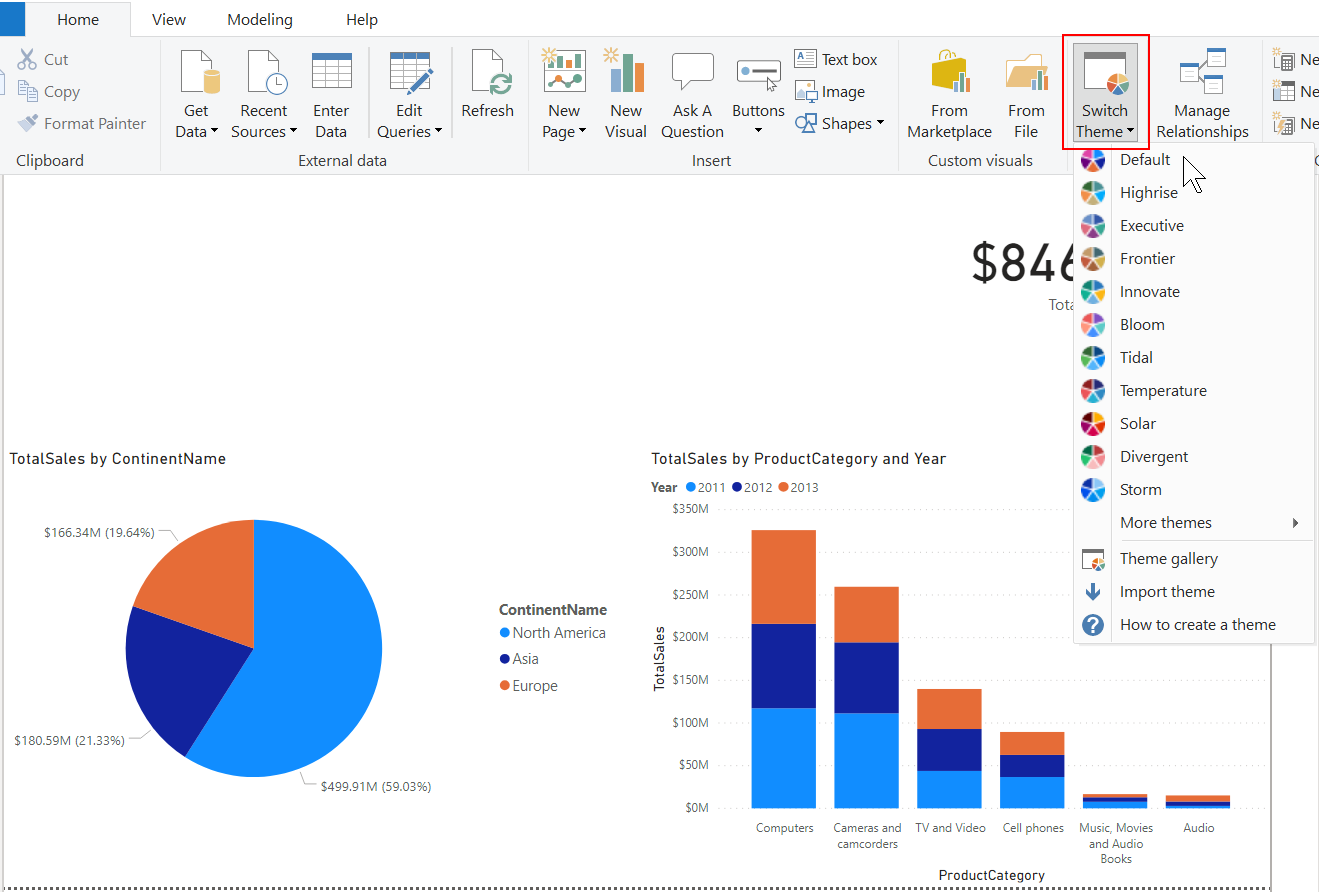The image size is (1319, 892).
Task: Click North America in pie legend
Action: [x=553, y=633]
